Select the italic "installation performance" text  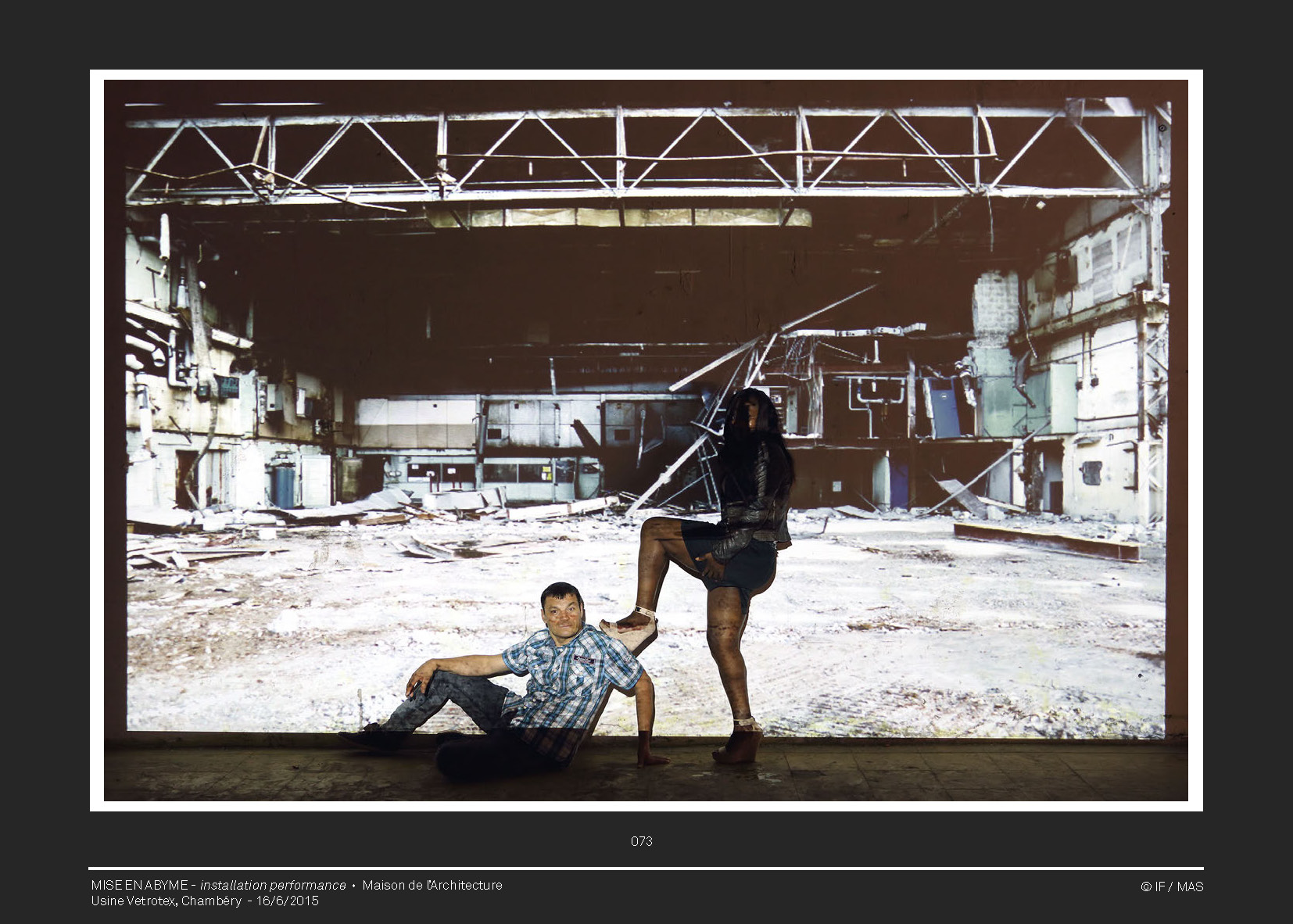[273, 885]
